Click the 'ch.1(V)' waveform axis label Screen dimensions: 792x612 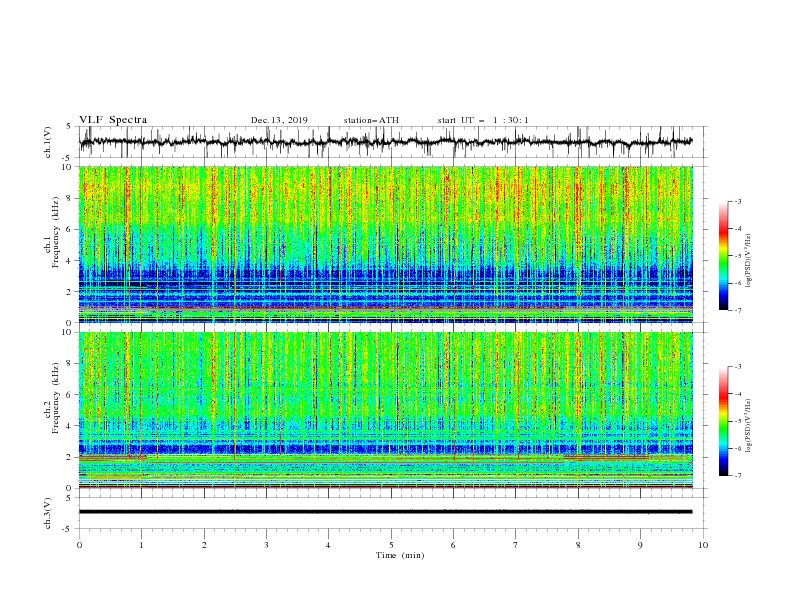pos(48,142)
